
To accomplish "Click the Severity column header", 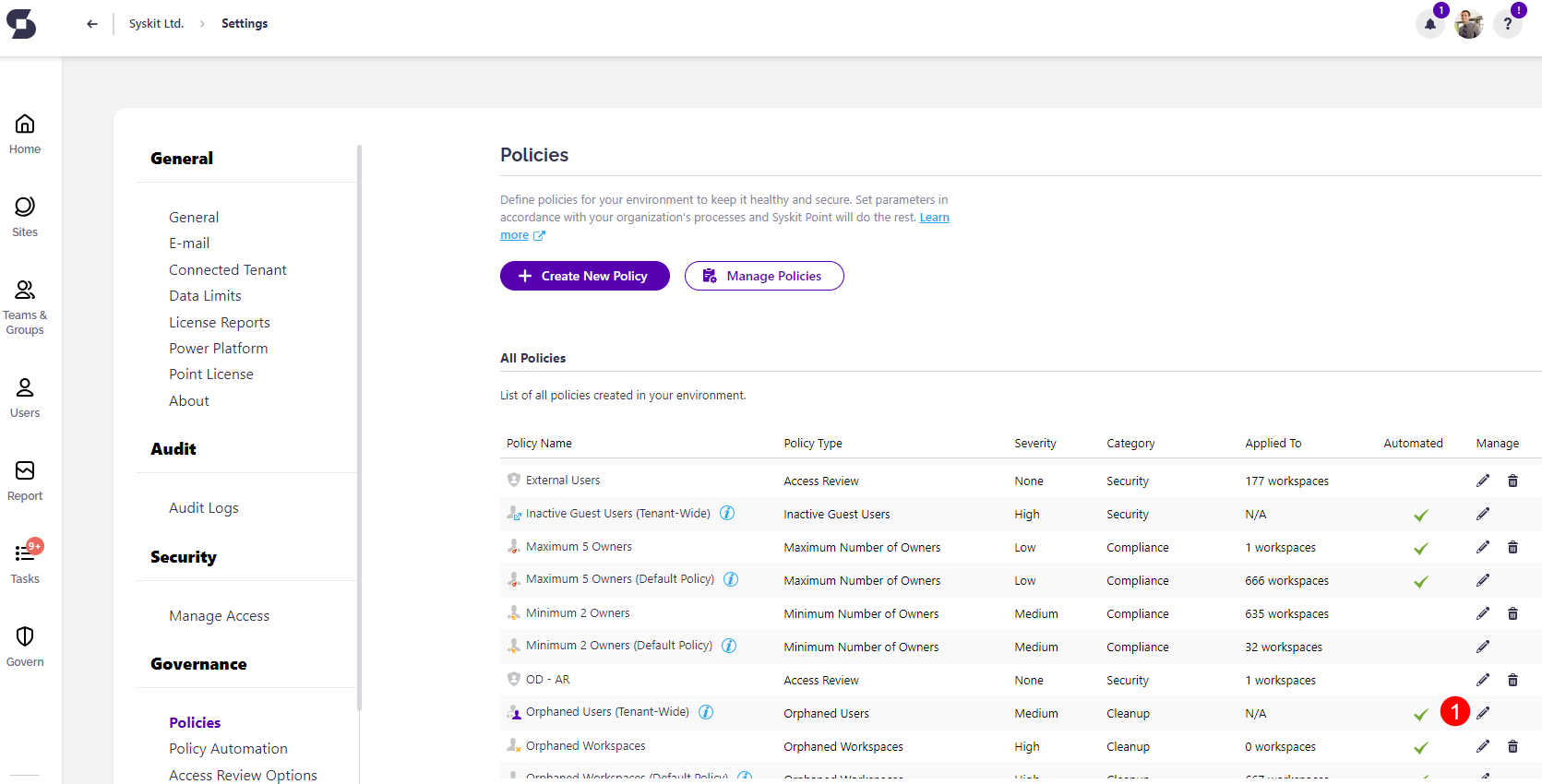I will (1035, 444).
